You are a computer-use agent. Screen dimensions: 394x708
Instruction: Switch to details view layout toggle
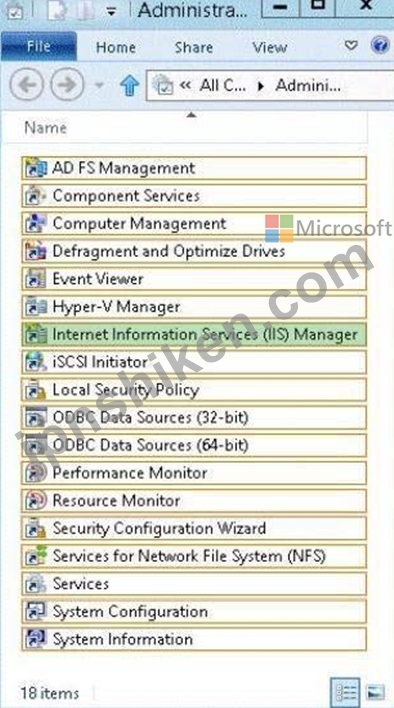click(x=347, y=691)
